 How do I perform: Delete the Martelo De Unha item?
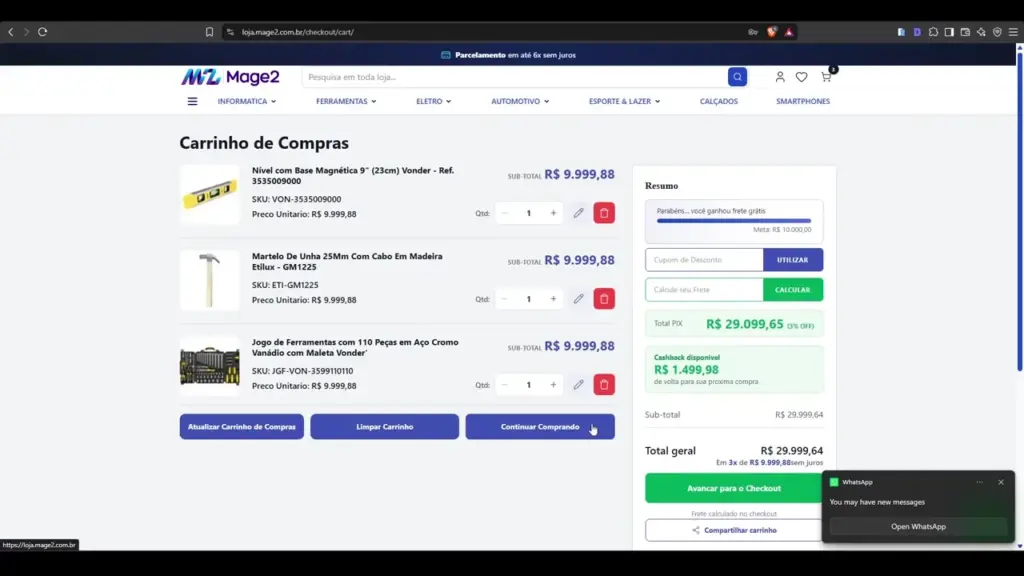(x=604, y=298)
